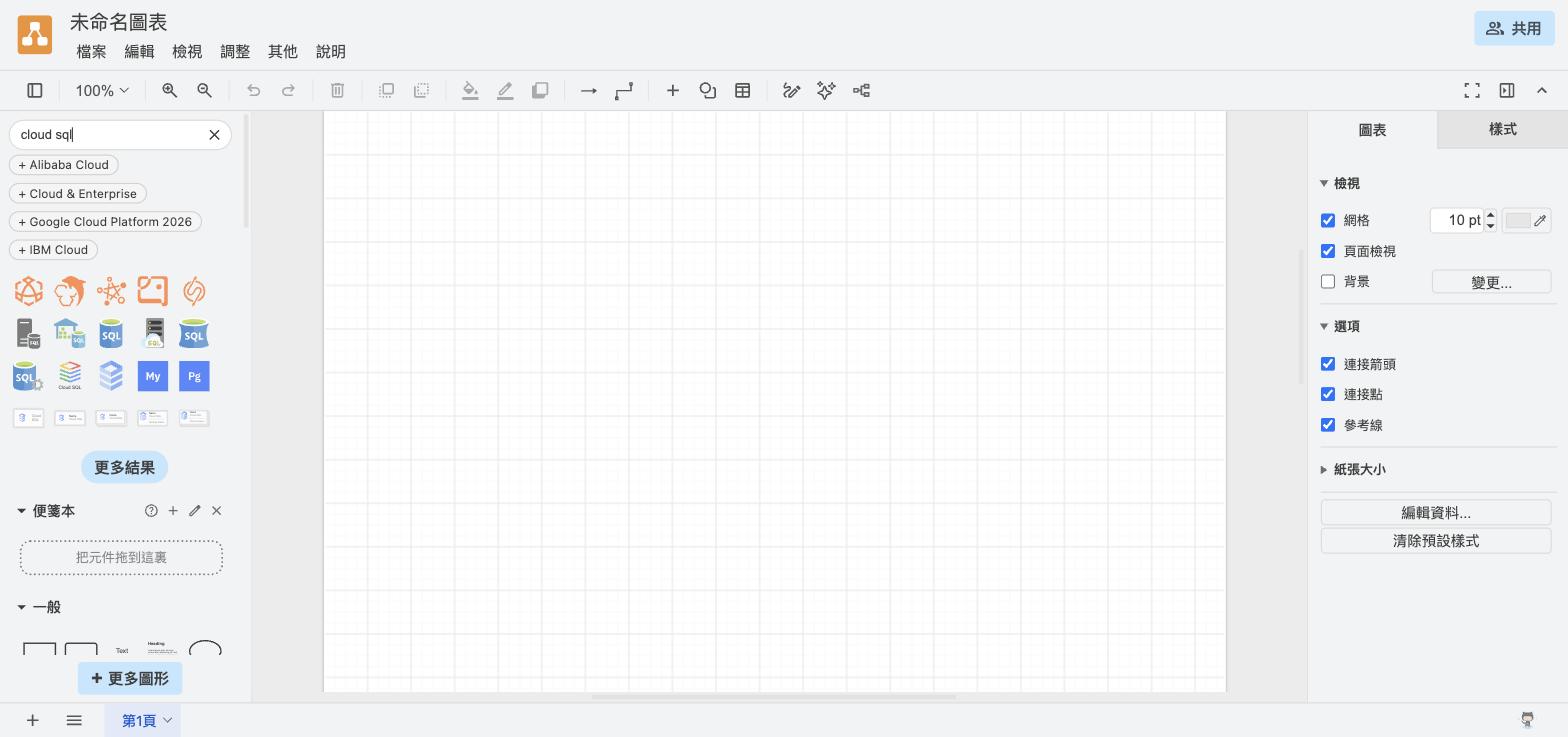Collapse the 檢視 section
This screenshot has height=737, width=1568.
coord(1340,183)
